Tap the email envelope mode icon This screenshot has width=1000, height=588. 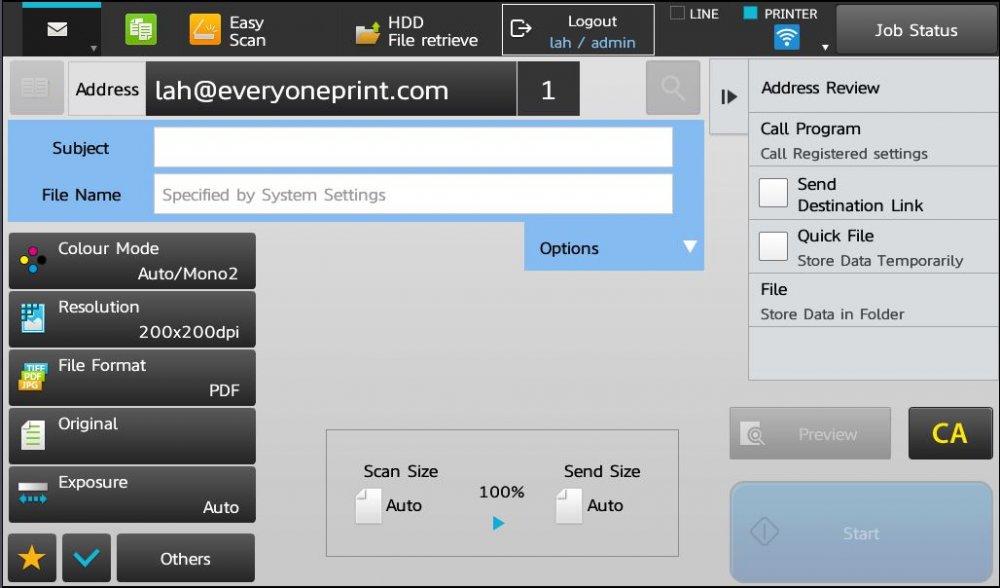click(57, 29)
